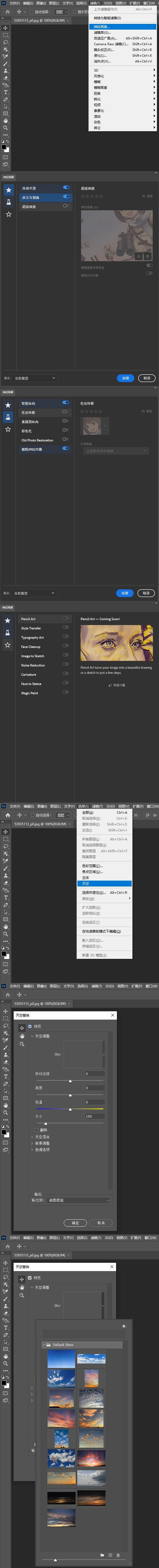
Task: Select the Lasso tool beside the open 滤镜 menu
Action: click(6, 42)
